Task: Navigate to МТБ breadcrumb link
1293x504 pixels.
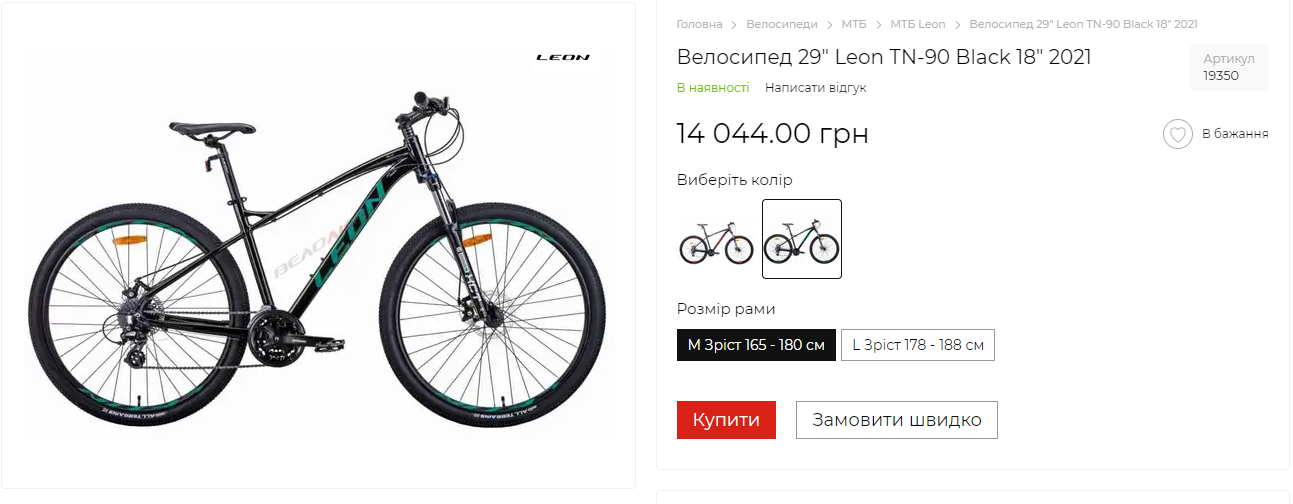Action: coord(854,24)
